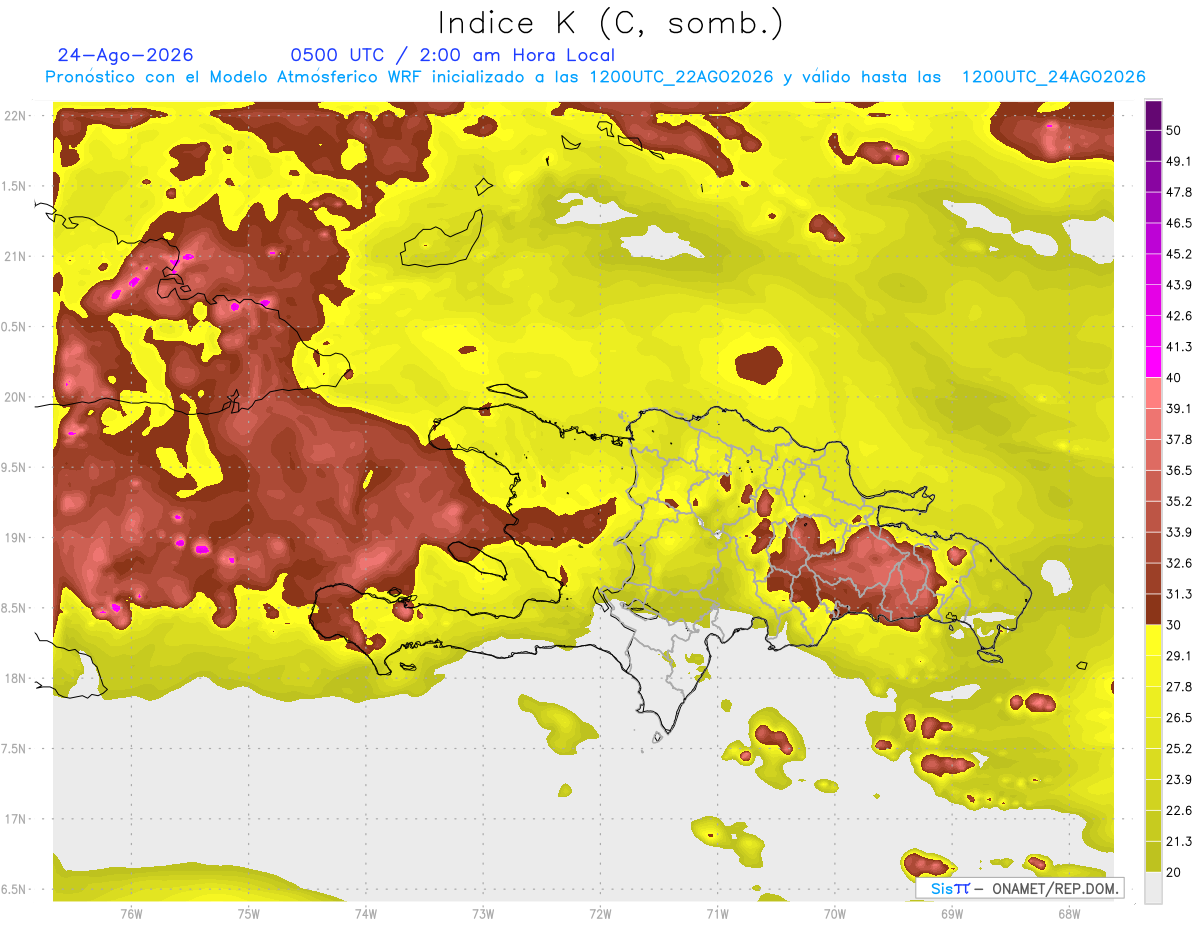Click the "73W" longitude label
The height and width of the screenshot is (927, 1200).
(483, 914)
